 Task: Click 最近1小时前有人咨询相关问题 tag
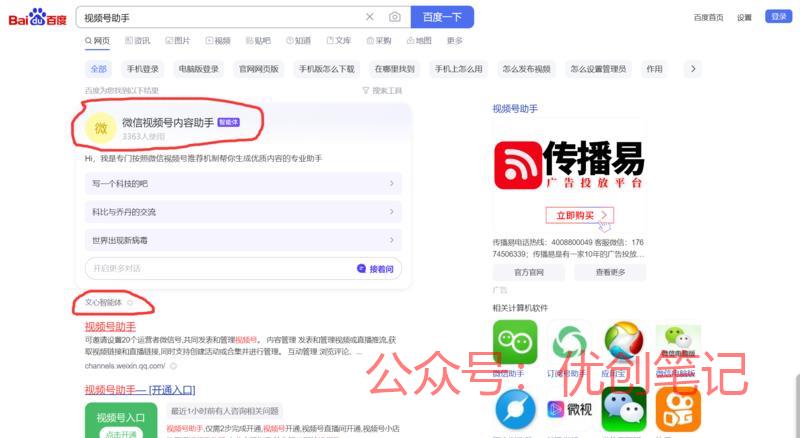[224, 411]
